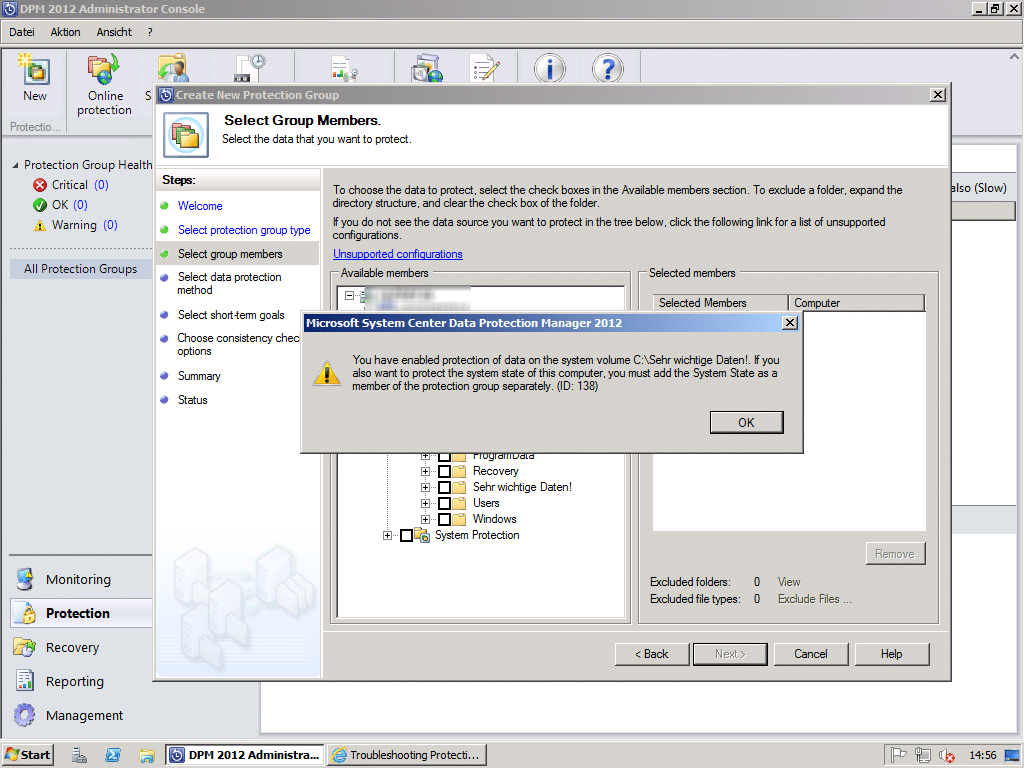Expand the Recovery folder node
1024x768 pixels.
pos(425,472)
